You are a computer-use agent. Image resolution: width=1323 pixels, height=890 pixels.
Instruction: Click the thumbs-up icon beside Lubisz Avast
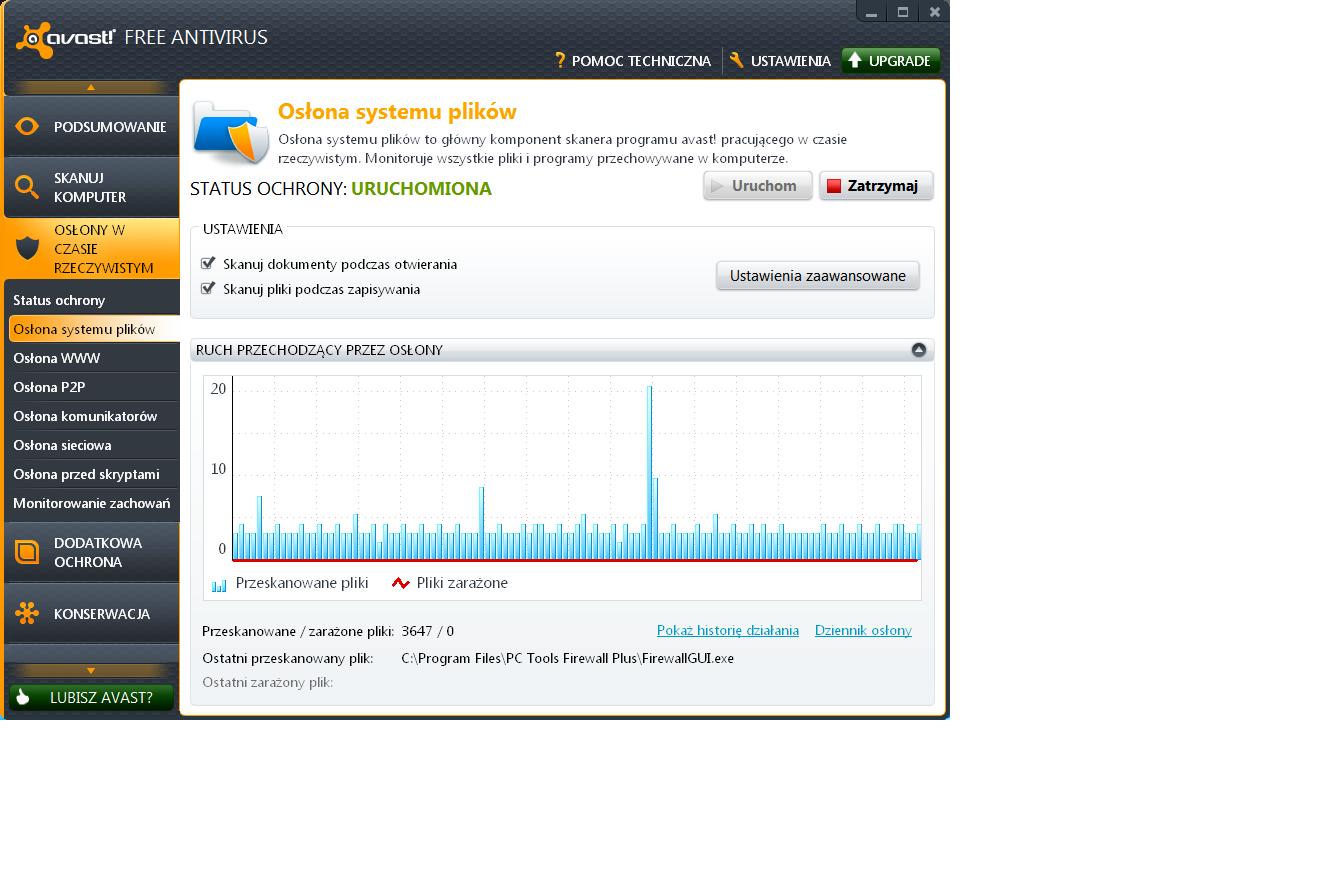coord(23,697)
